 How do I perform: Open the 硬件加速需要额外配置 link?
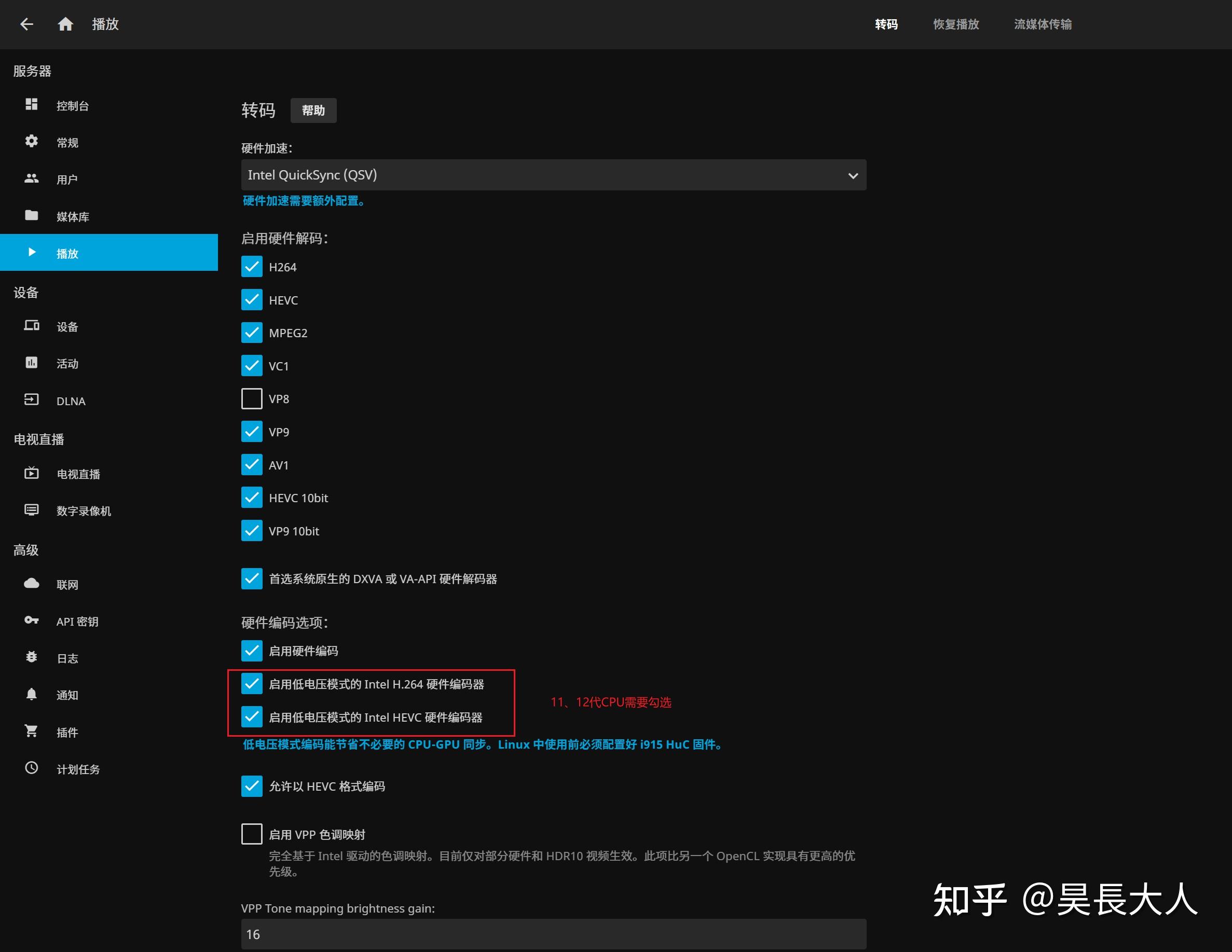click(304, 201)
